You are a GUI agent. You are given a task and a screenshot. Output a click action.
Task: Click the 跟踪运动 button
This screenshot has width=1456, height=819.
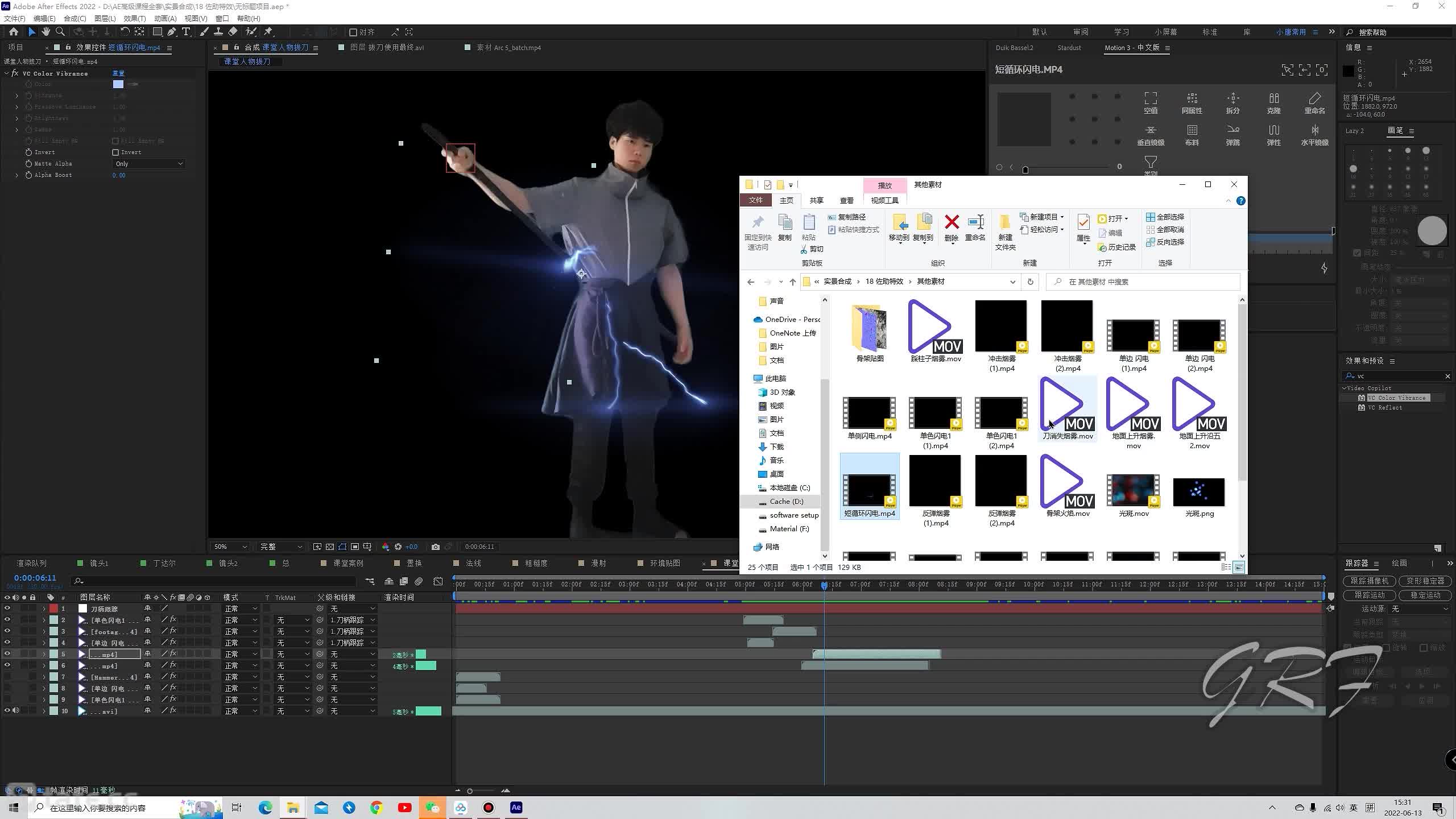1369,595
